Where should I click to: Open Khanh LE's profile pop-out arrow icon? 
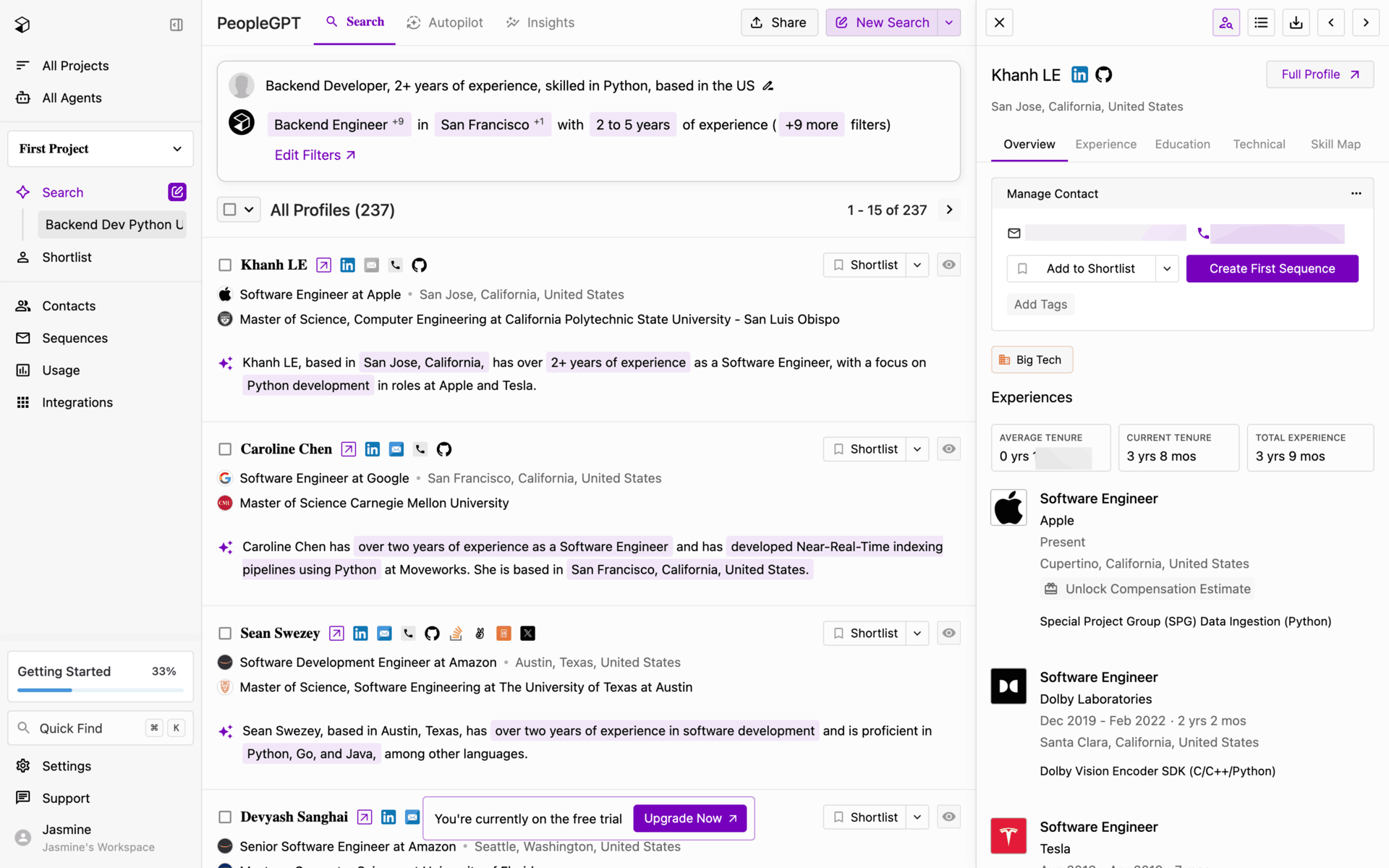pos(324,265)
